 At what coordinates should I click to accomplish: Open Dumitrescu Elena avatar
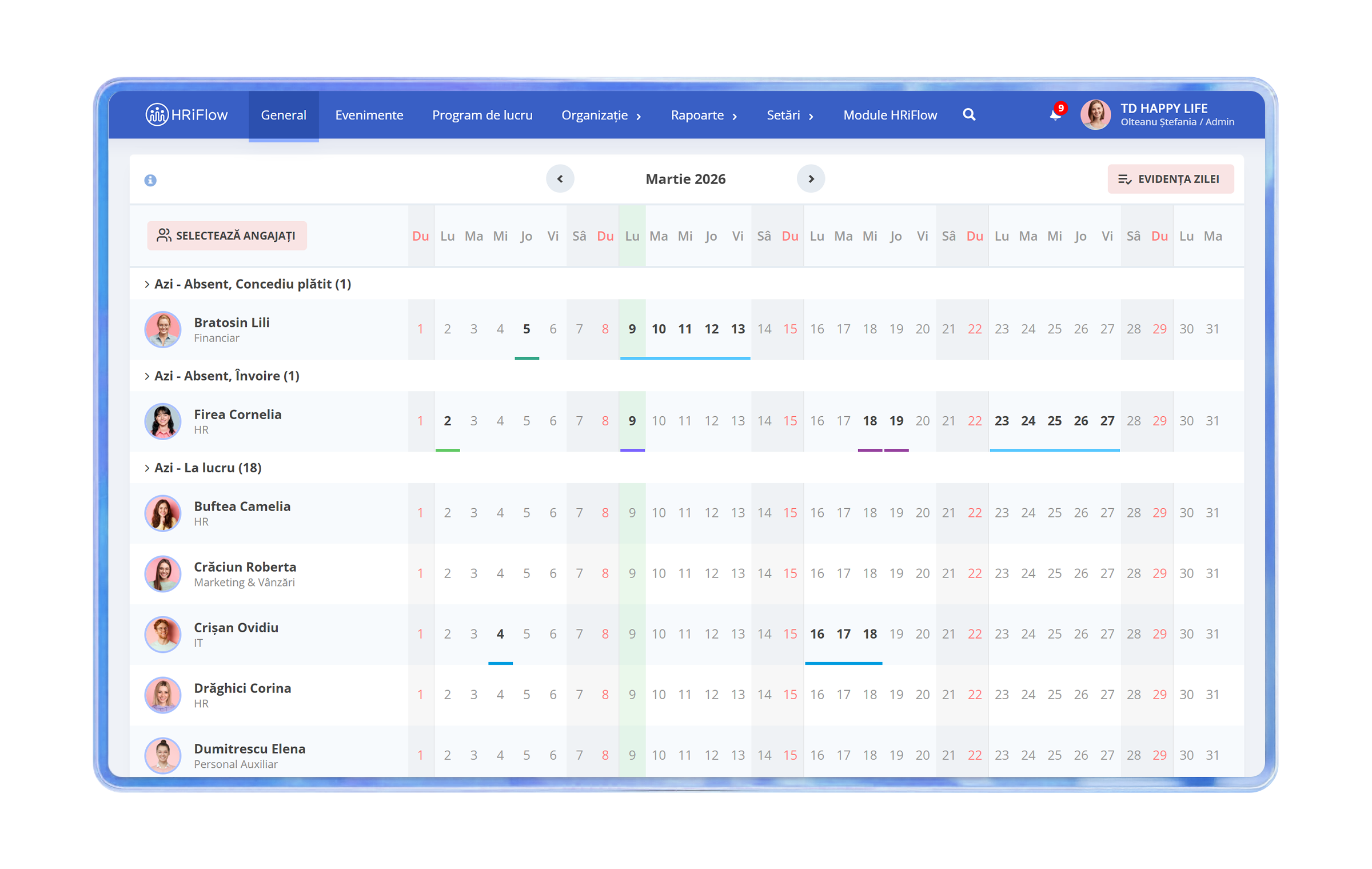click(163, 755)
